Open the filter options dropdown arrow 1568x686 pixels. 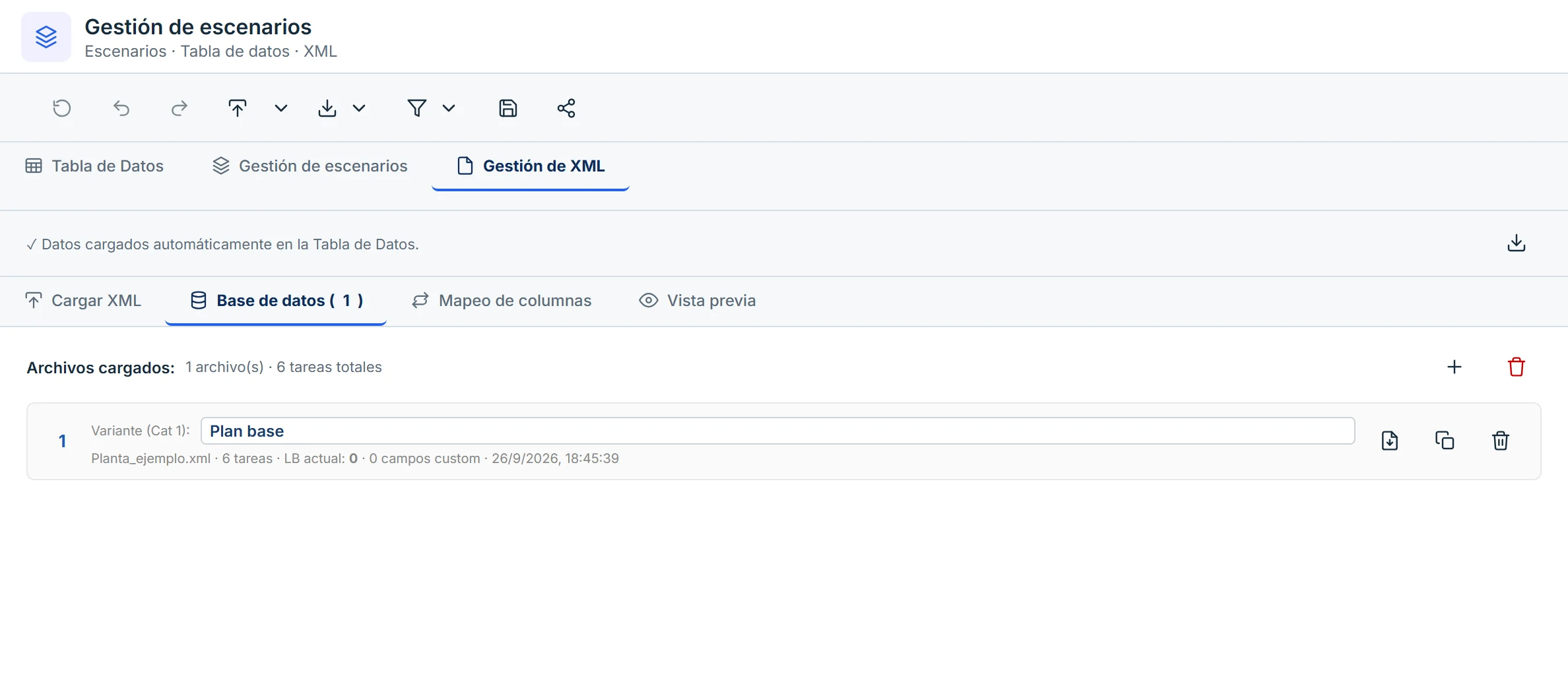449,108
